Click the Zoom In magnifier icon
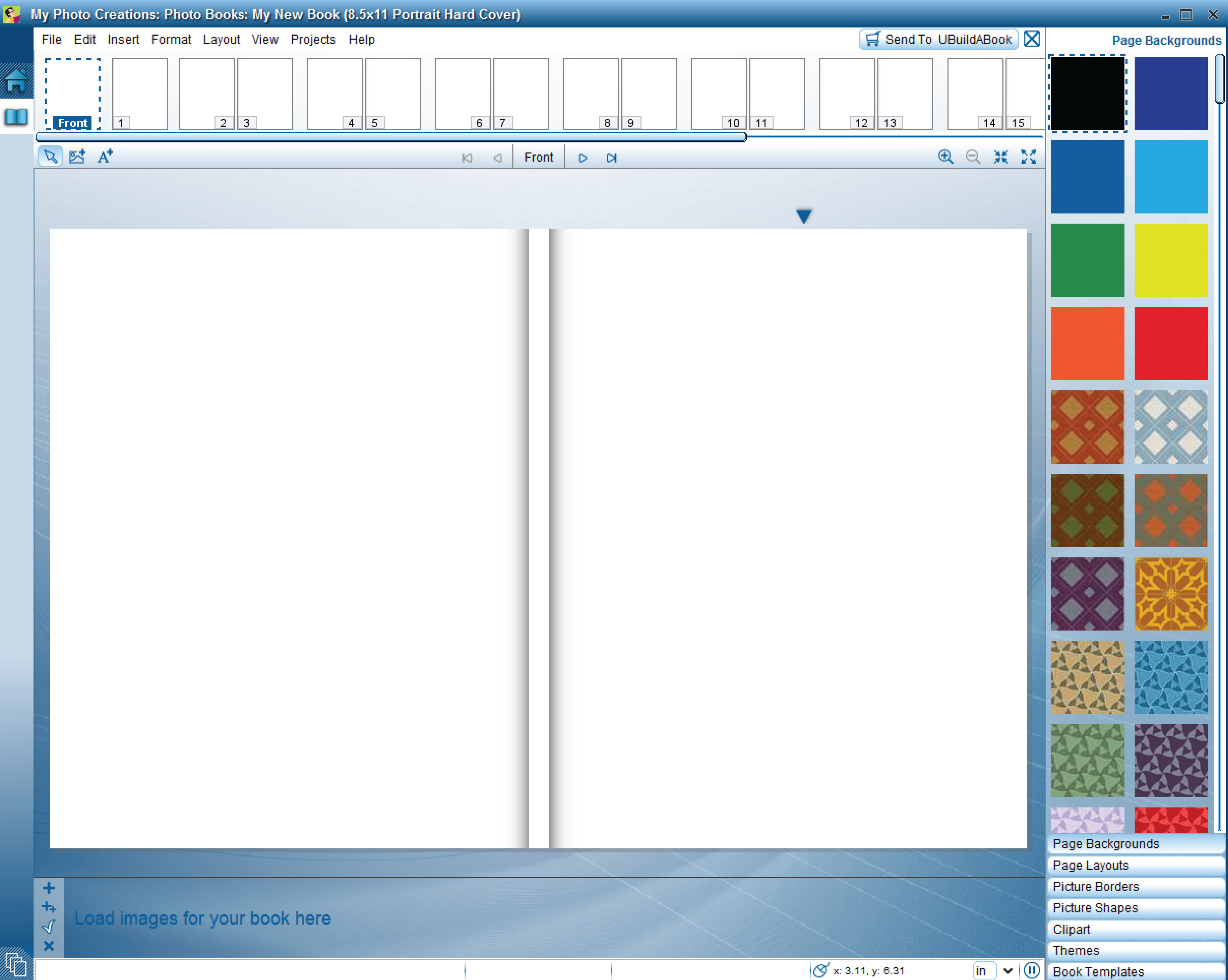This screenshot has height=980, width=1228. [x=946, y=157]
